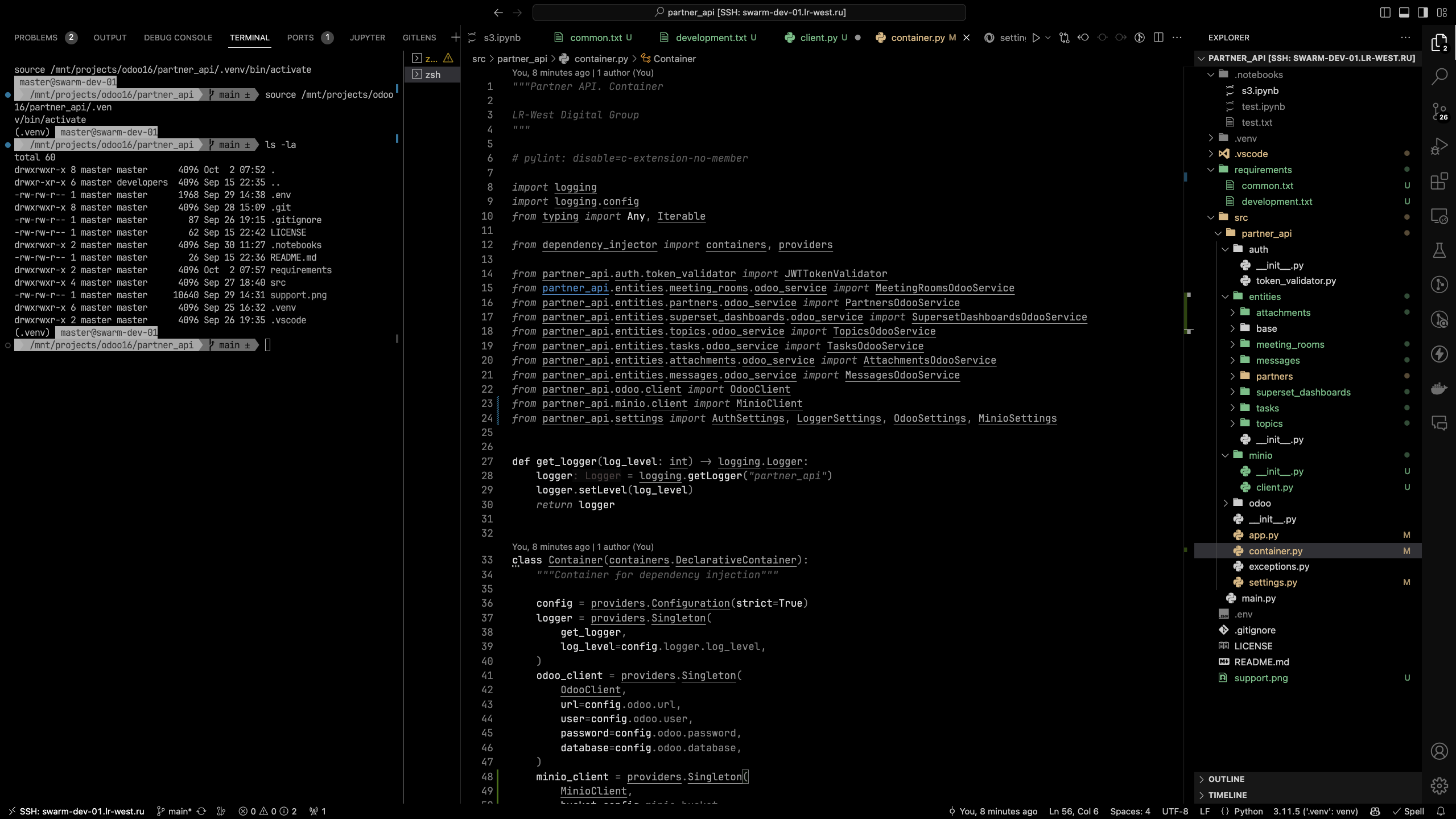Open the Run and Debug view
Viewport: 1456px width, 819px height.
pyautogui.click(x=1439, y=146)
